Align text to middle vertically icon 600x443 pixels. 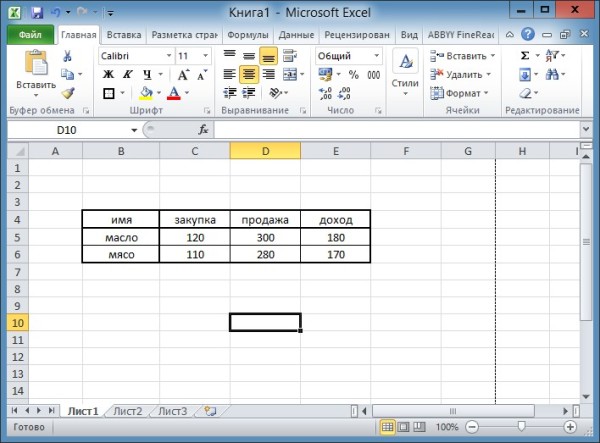pos(249,56)
